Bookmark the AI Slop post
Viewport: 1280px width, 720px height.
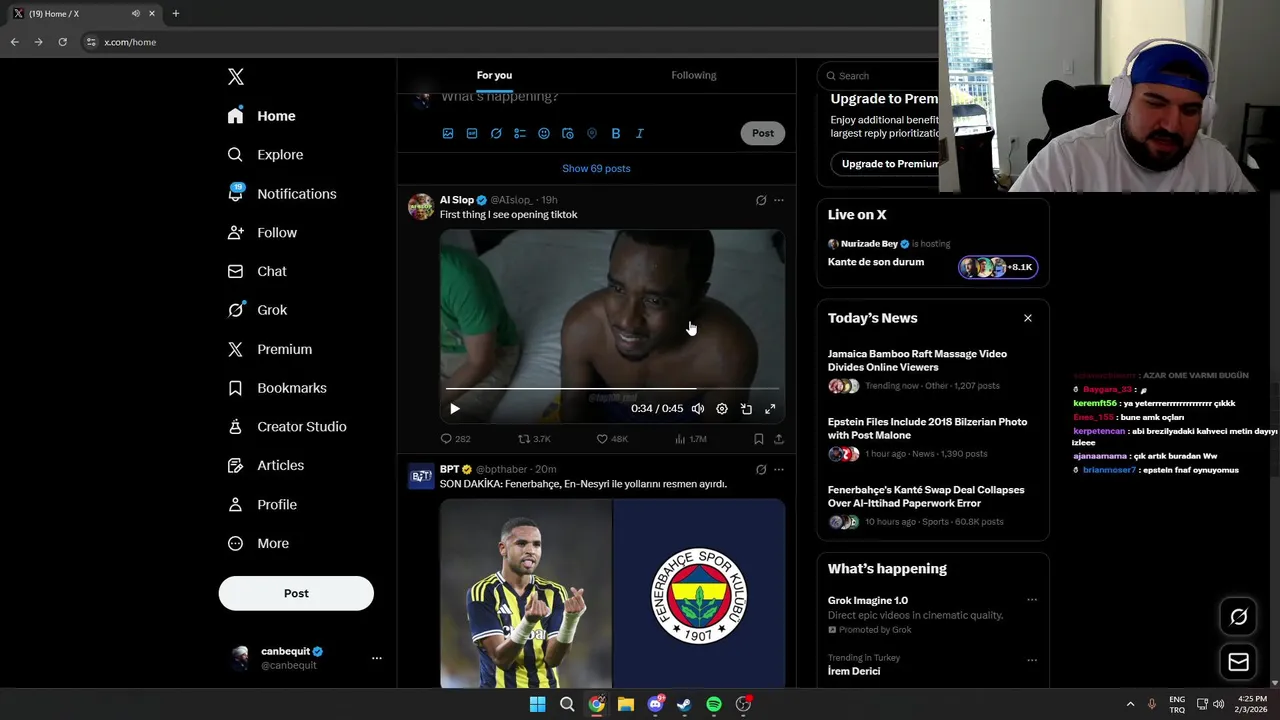click(x=759, y=439)
